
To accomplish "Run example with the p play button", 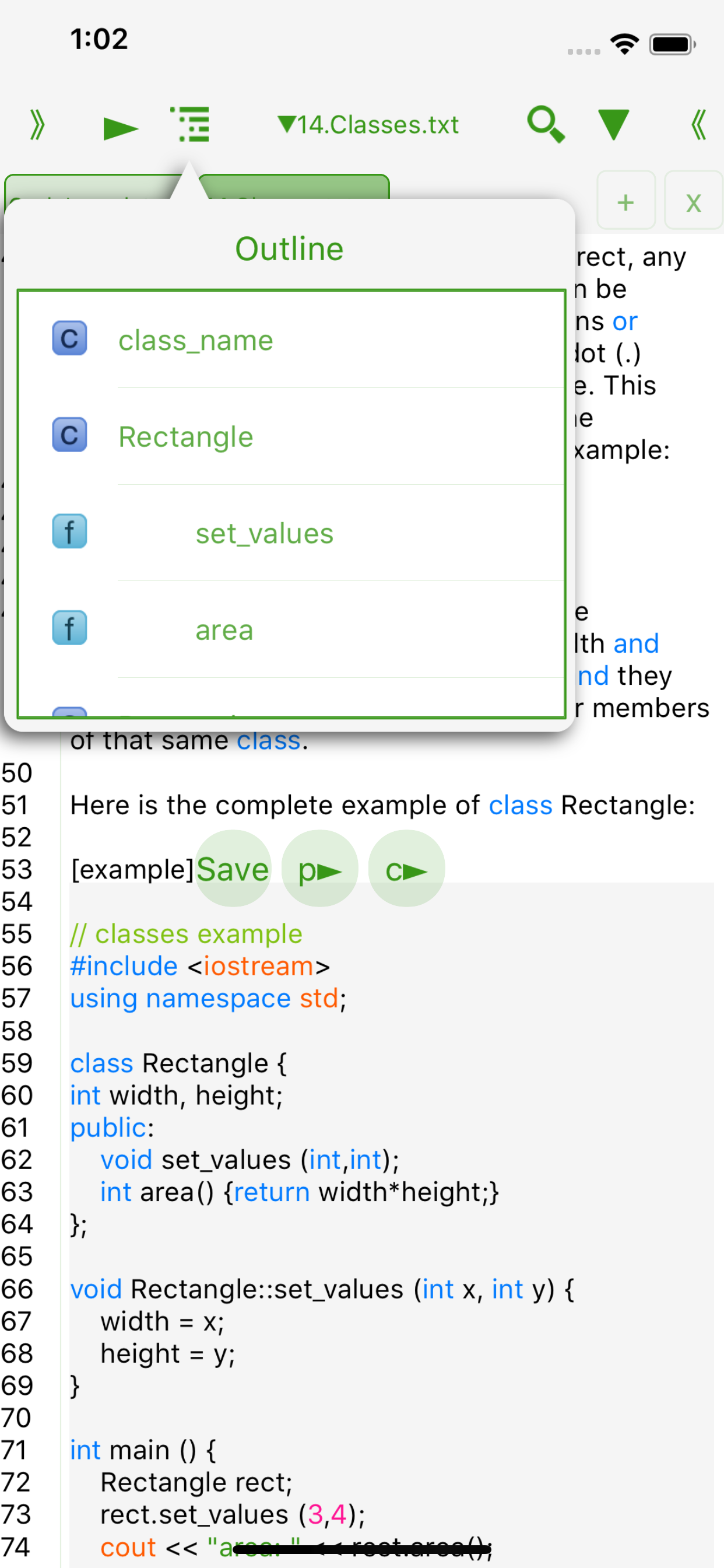I will [319, 869].
